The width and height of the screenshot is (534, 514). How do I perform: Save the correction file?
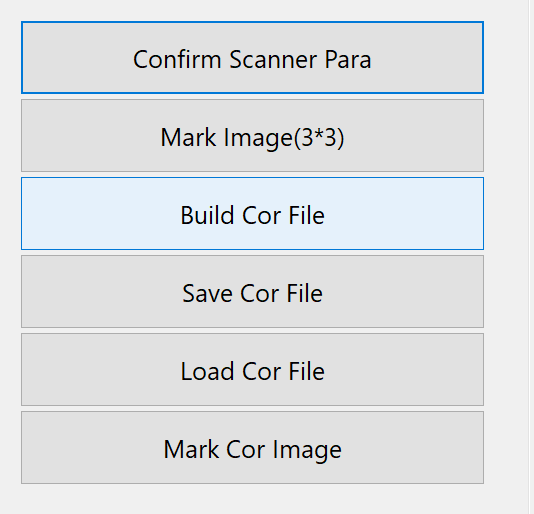(252, 291)
